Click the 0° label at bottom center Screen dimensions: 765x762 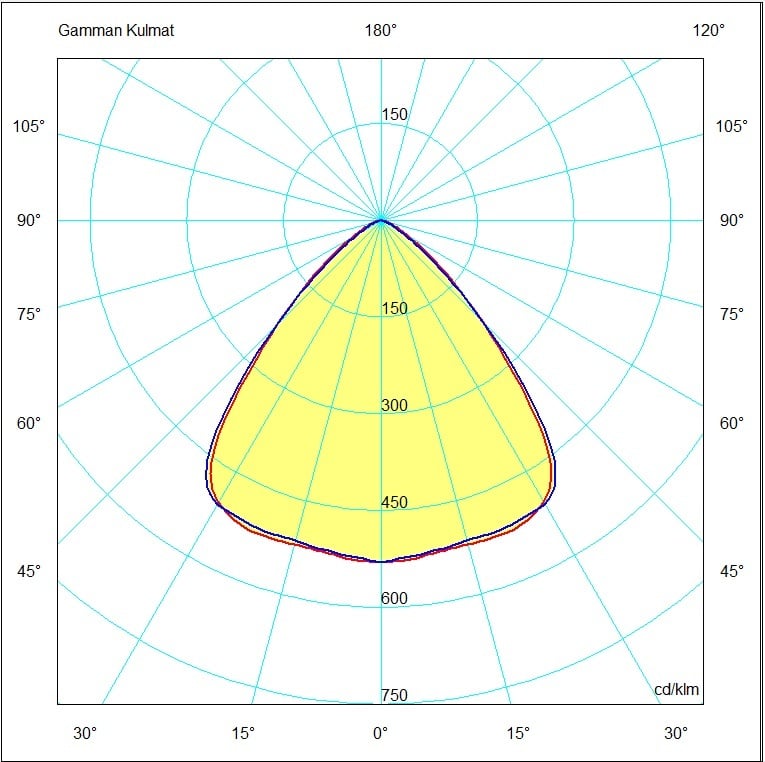[381, 733]
